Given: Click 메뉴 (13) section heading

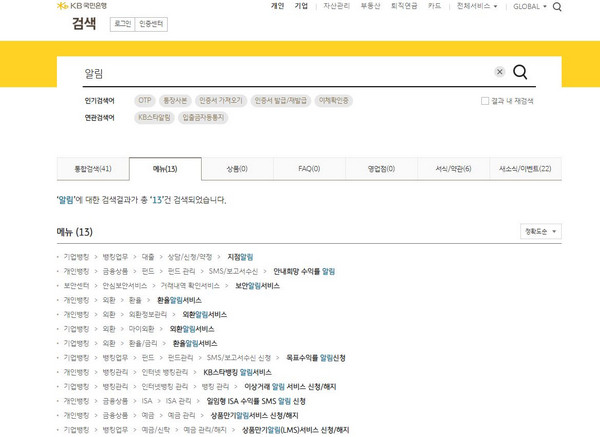Looking at the screenshot, I should pos(75,232).
